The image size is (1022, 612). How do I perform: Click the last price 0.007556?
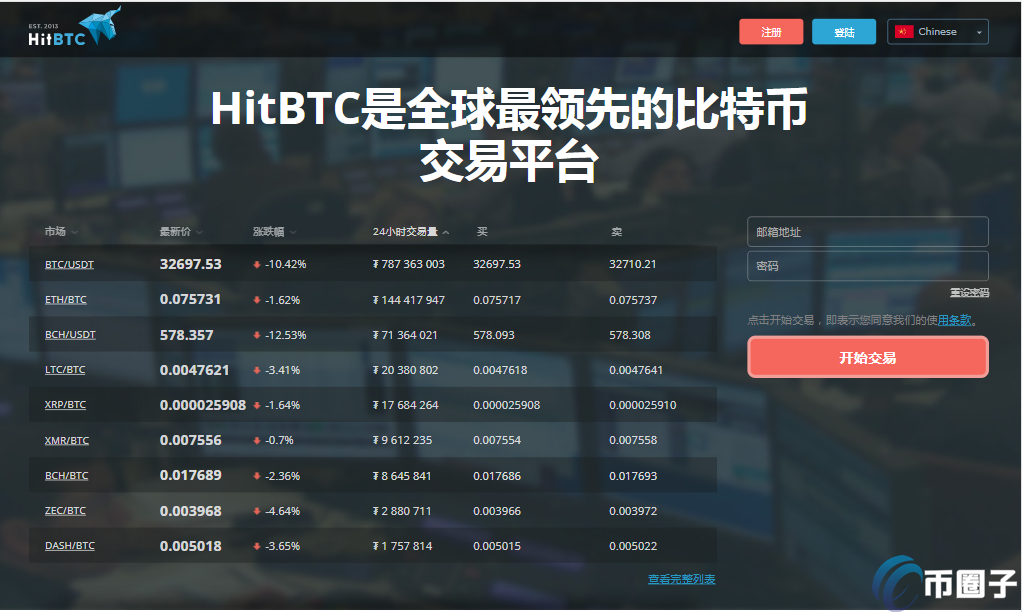click(190, 440)
